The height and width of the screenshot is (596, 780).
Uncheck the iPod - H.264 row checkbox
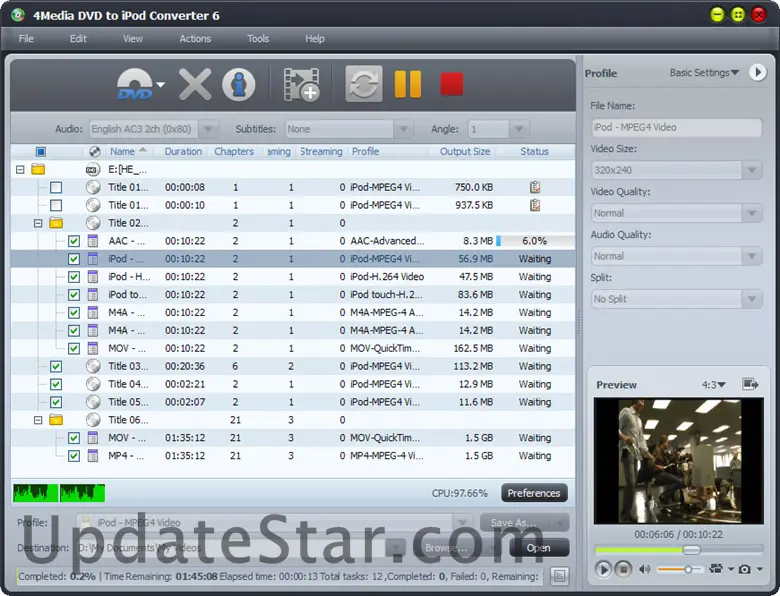click(x=74, y=277)
